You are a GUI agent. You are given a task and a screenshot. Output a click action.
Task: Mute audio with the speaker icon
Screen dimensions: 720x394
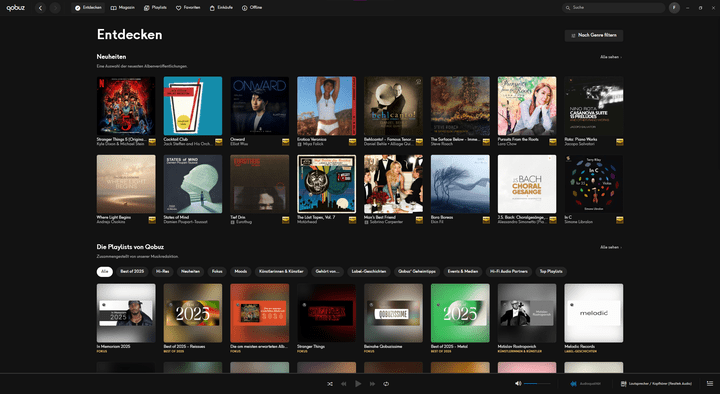pyautogui.click(x=518, y=383)
